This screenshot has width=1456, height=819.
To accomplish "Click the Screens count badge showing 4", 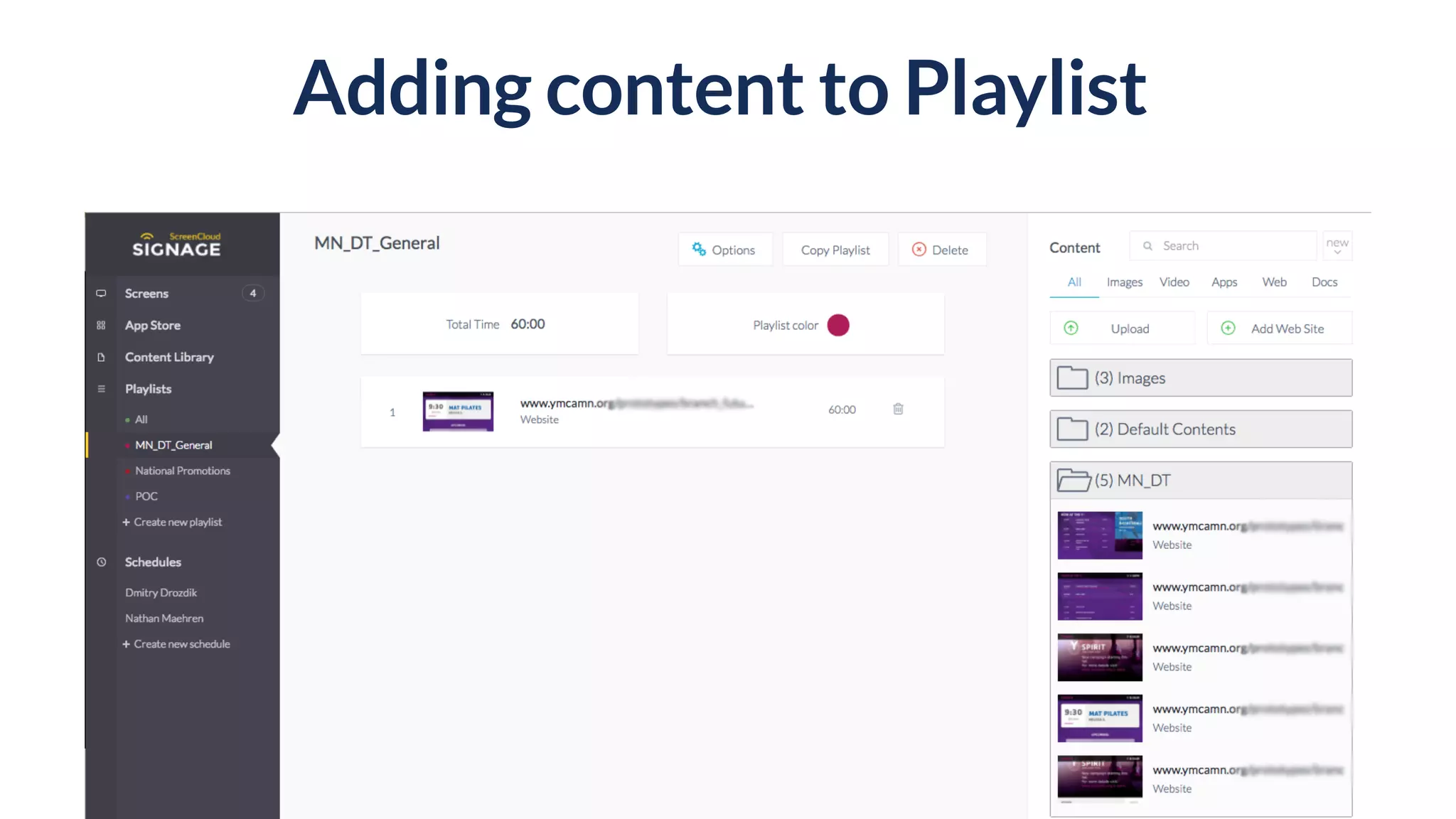I will coord(253,294).
